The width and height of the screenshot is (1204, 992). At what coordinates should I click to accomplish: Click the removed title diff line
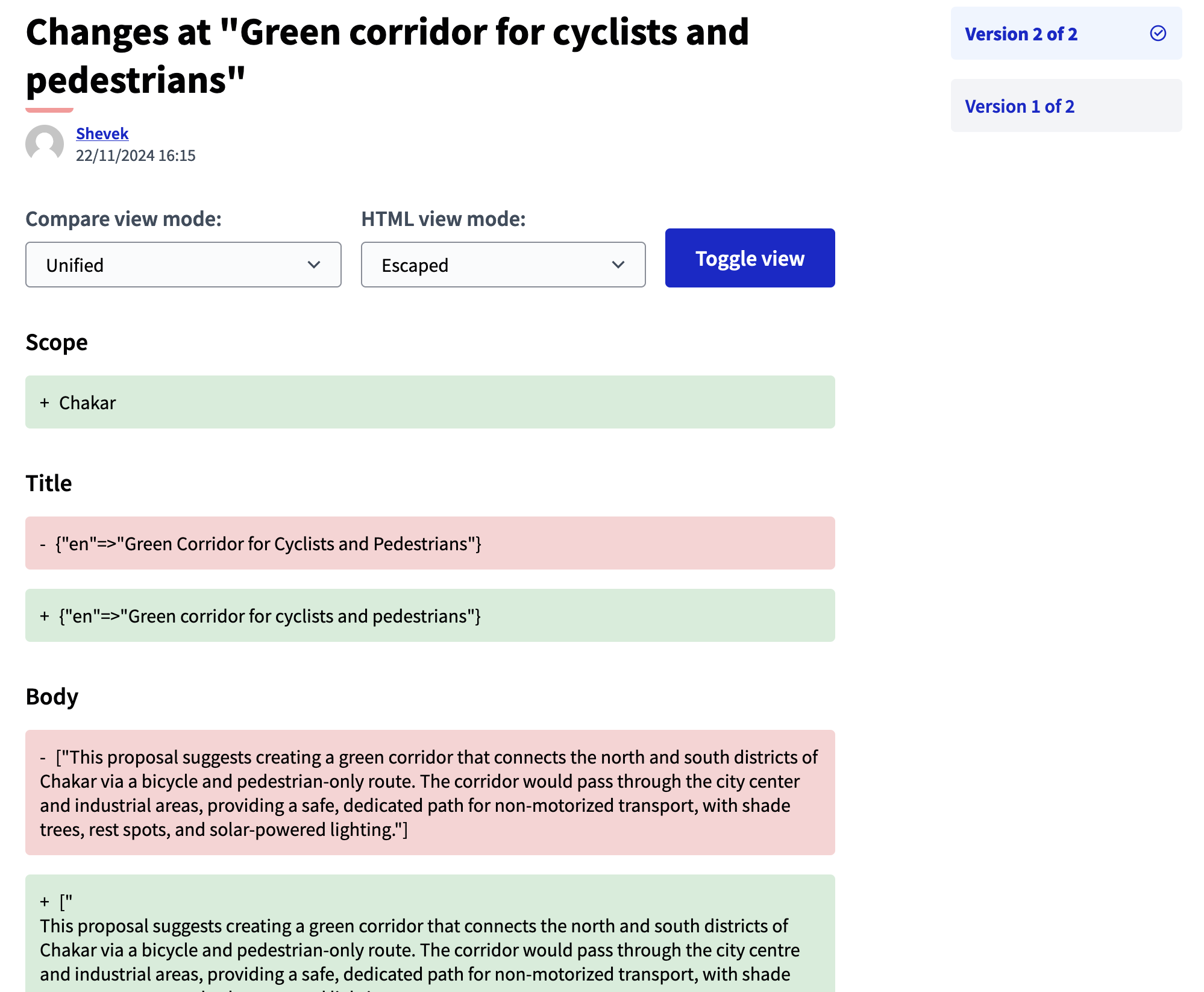point(429,543)
